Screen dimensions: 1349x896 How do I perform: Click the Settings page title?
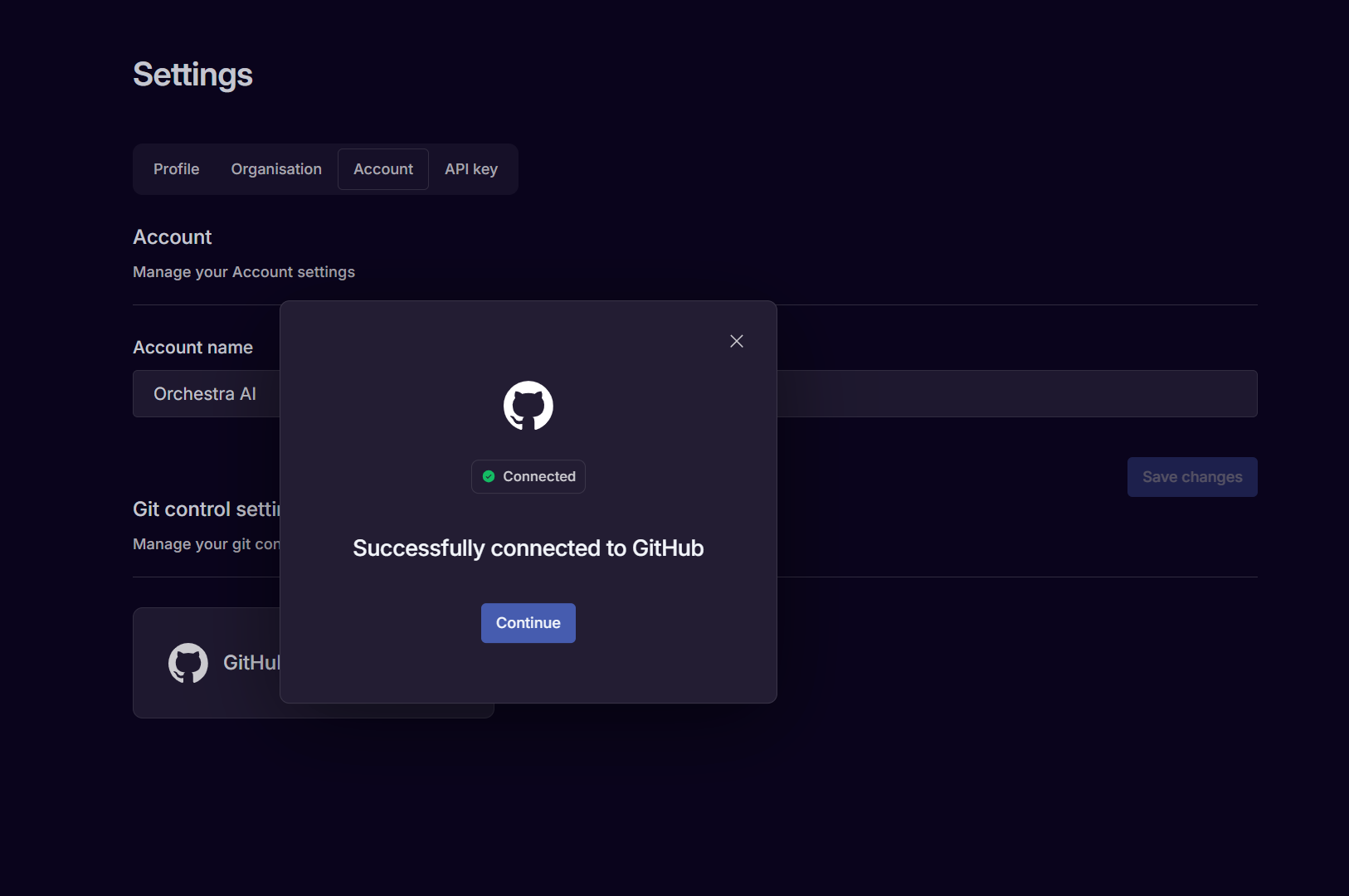click(192, 75)
